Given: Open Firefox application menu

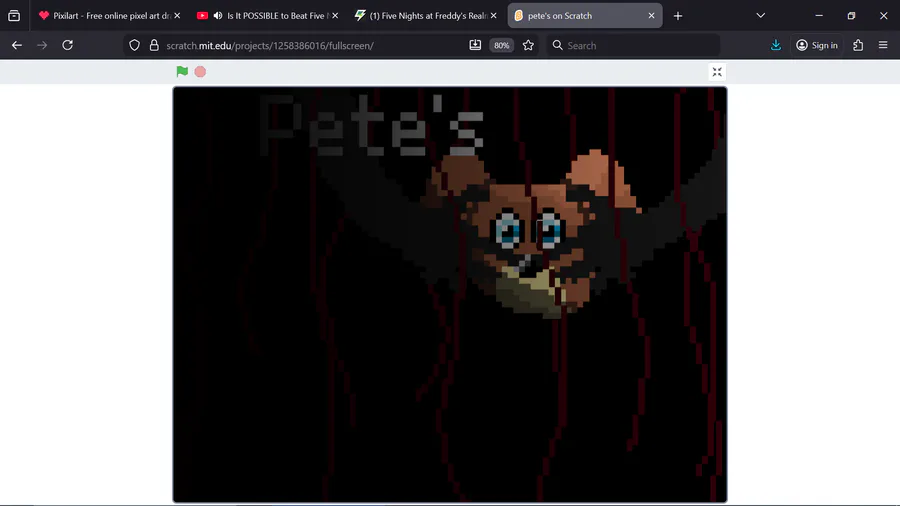Looking at the screenshot, I should pyautogui.click(x=883, y=45).
